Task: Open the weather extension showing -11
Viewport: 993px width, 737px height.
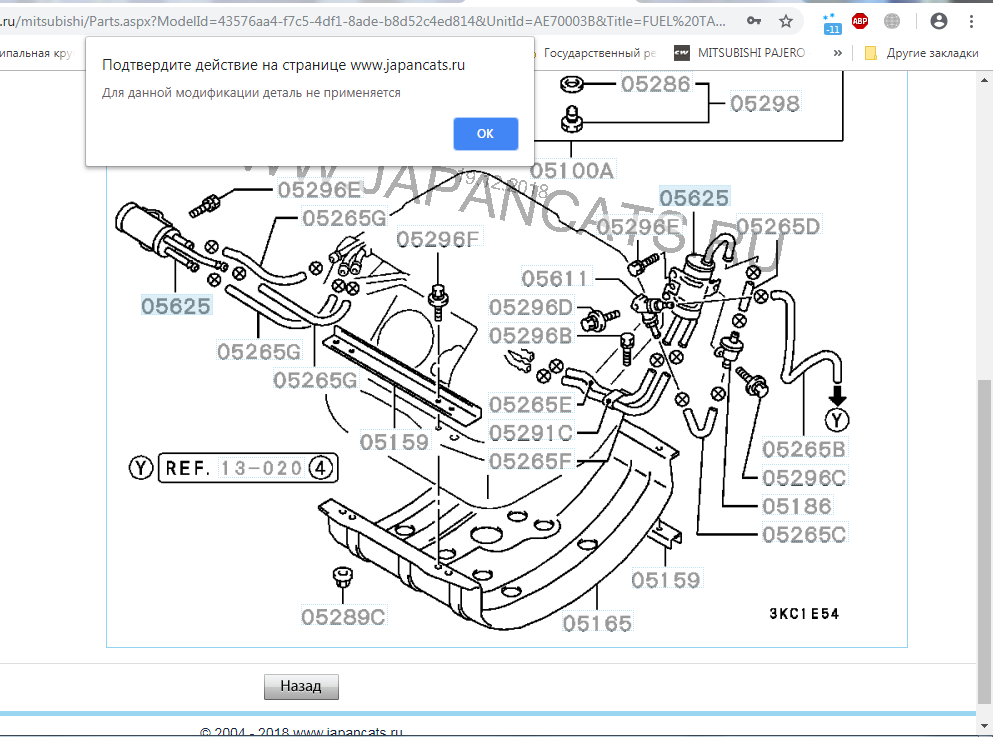Action: coord(832,23)
